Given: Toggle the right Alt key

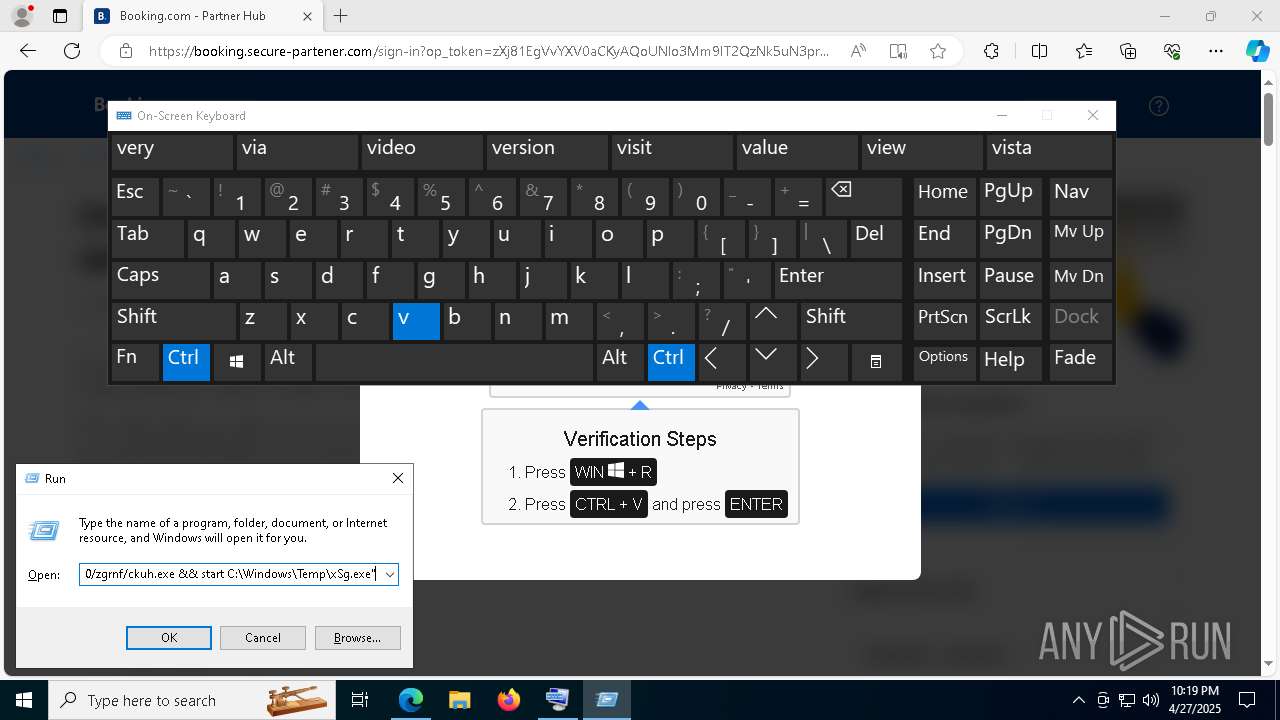Looking at the screenshot, I should click(x=620, y=361).
